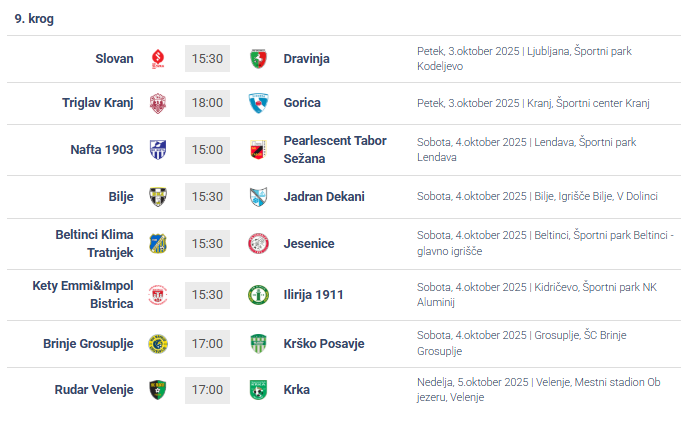Screen dimensions: 681x442
Task: Click the Pearlescent Tabor Sežana crest
Action: tap(258, 149)
